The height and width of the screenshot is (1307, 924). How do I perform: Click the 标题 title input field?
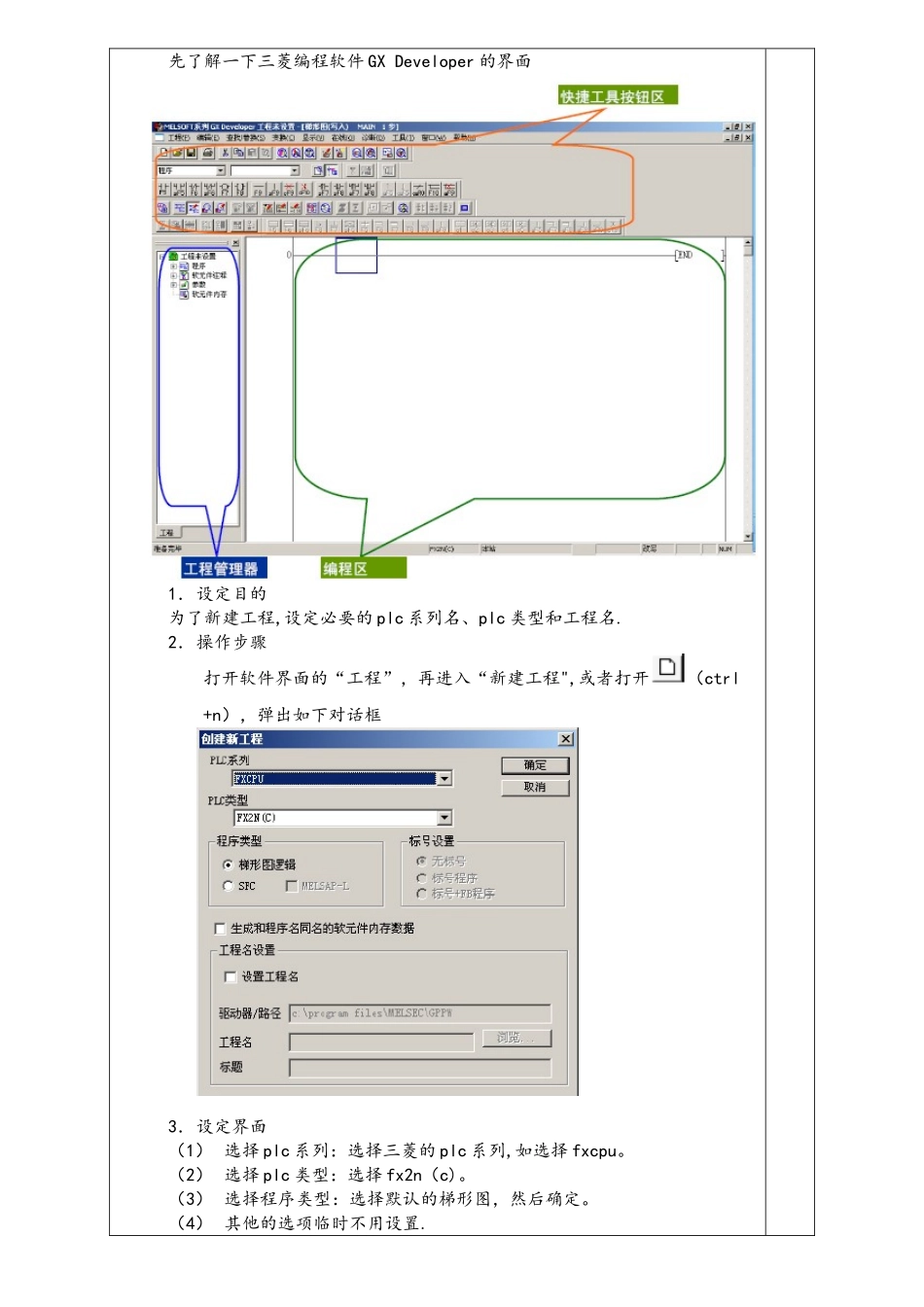(420, 1068)
